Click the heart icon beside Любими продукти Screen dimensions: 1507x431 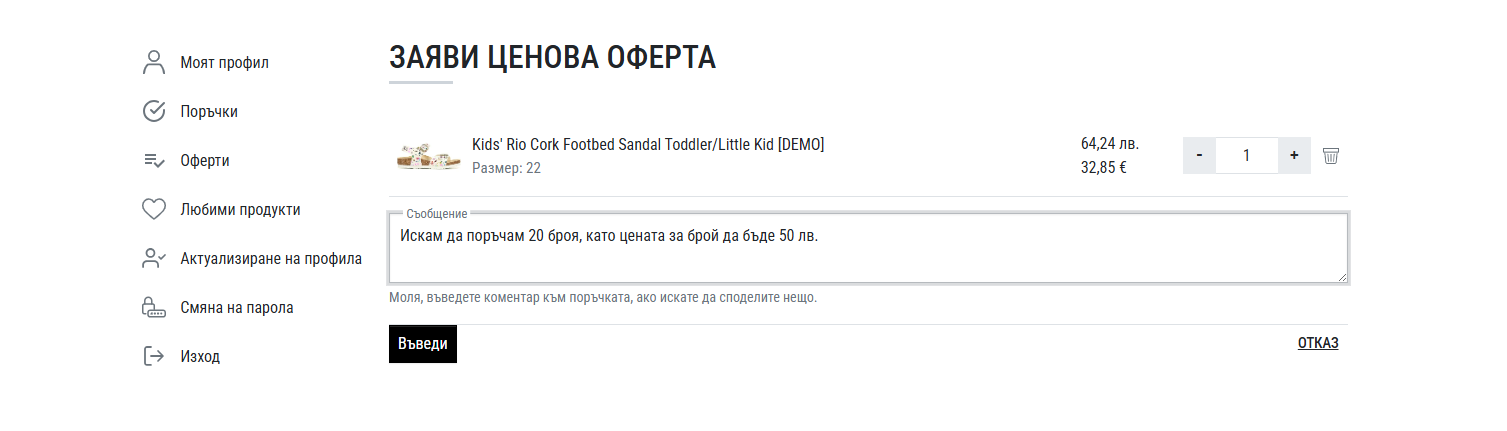coord(153,209)
